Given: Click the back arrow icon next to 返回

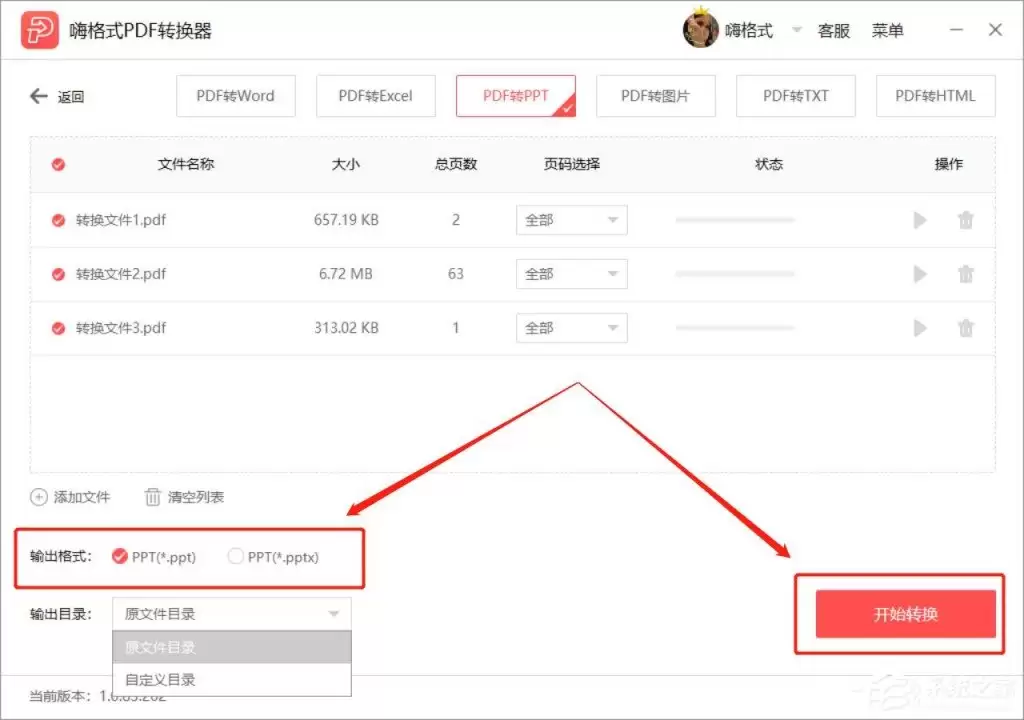Looking at the screenshot, I should point(37,96).
